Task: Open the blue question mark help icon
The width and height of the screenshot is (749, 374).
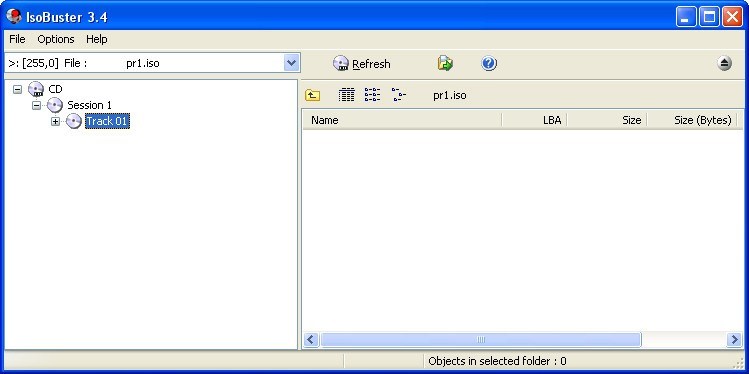Action: click(x=489, y=64)
